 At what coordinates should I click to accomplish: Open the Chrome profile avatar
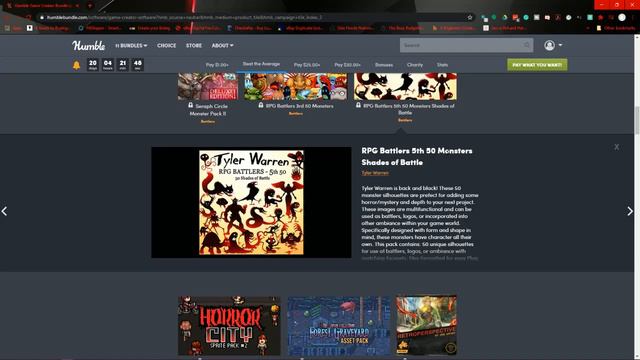tap(622, 17)
